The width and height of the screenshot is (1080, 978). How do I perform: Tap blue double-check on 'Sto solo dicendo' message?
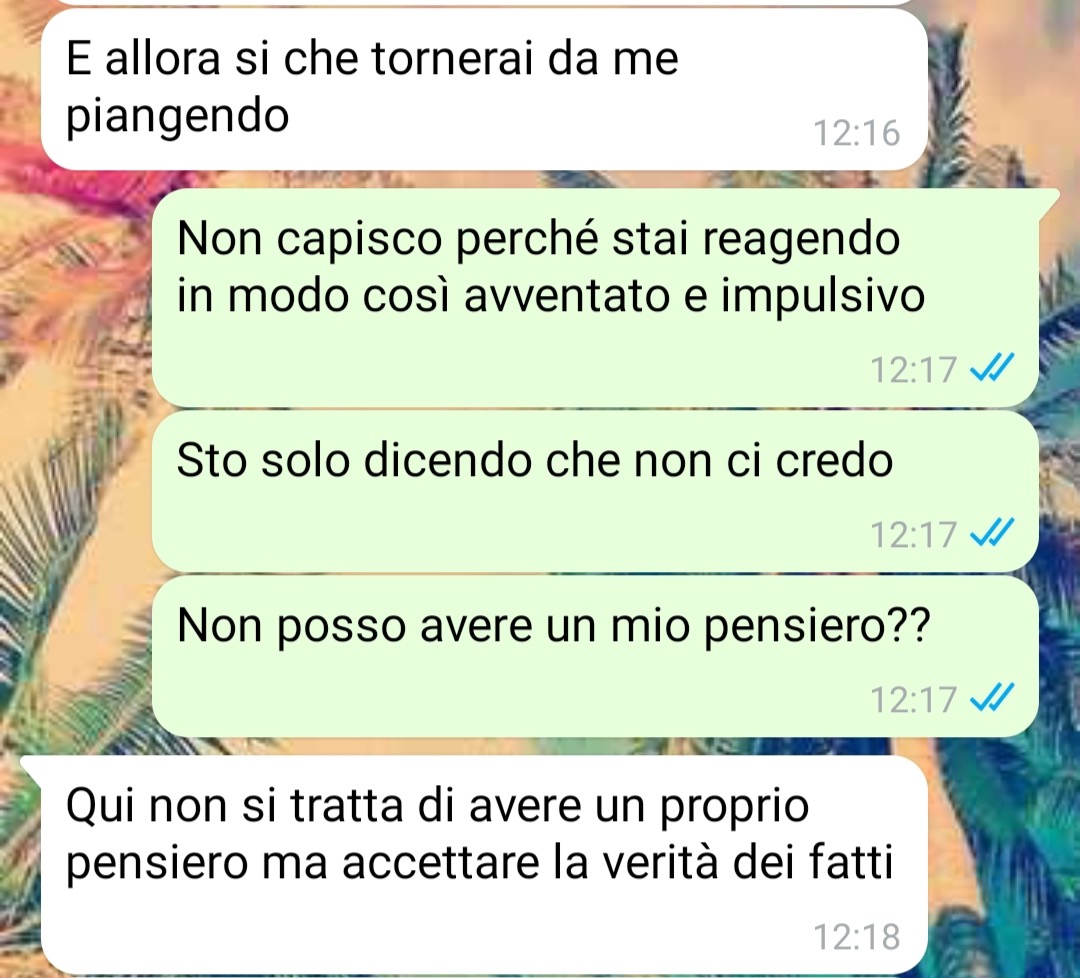992,532
